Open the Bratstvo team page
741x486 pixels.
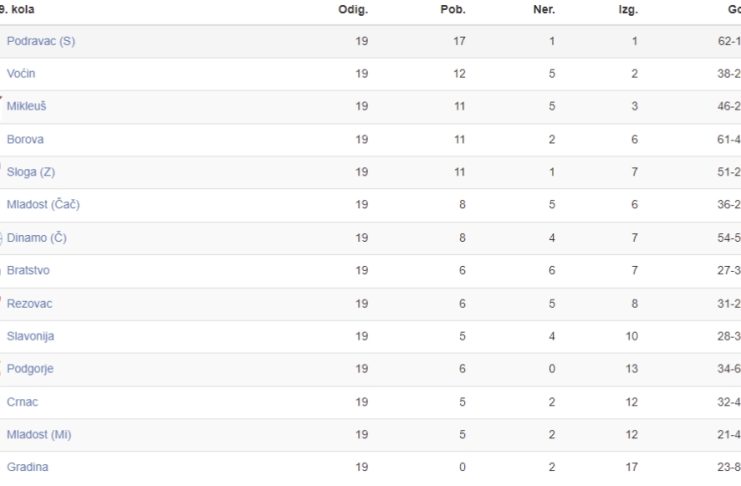pyautogui.click(x=28, y=270)
